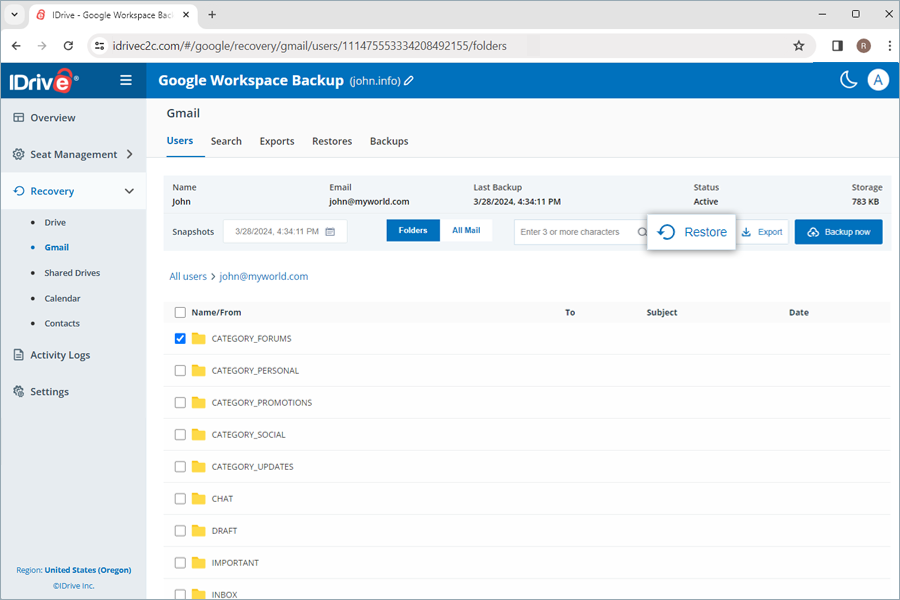The width and height of the screenshot is (900, 600).
Task: Tick the select-all Name/From checkbox
Action: tap(180, 313)
